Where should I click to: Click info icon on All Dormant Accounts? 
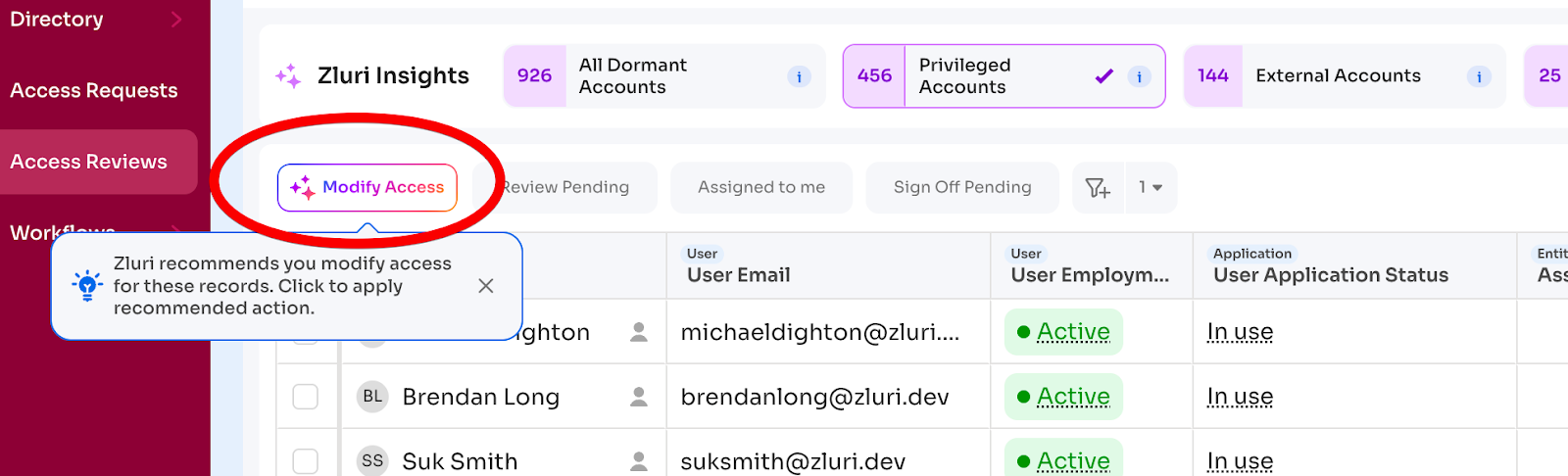tap(799, 76)
